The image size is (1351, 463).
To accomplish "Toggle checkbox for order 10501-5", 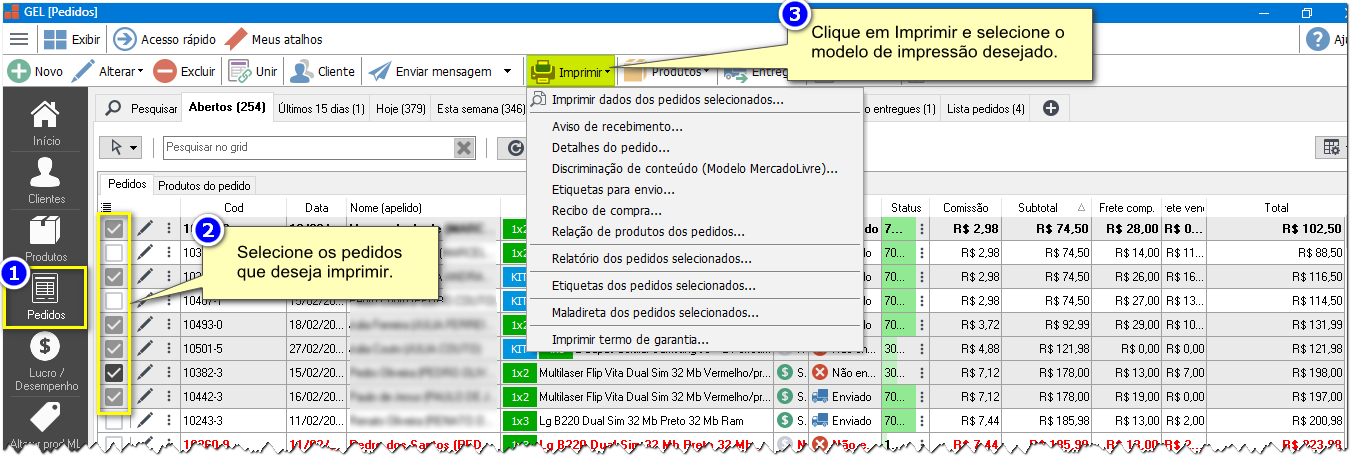I will pyautogui.click(x=115, y=348).
